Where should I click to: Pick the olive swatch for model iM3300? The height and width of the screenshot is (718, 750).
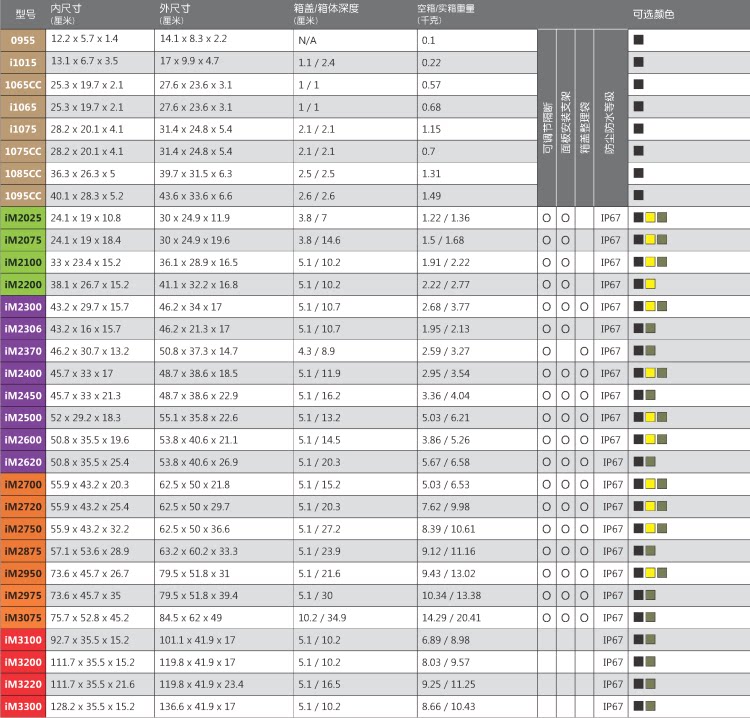tap(650, 707)
